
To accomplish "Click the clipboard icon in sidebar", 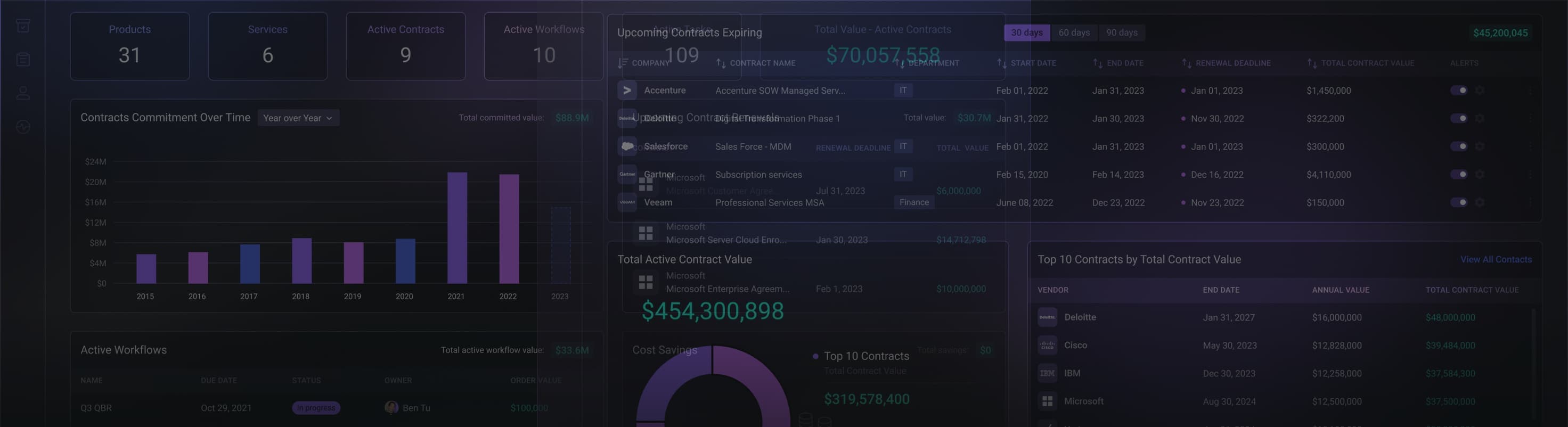I will click(x=23, y=60).
